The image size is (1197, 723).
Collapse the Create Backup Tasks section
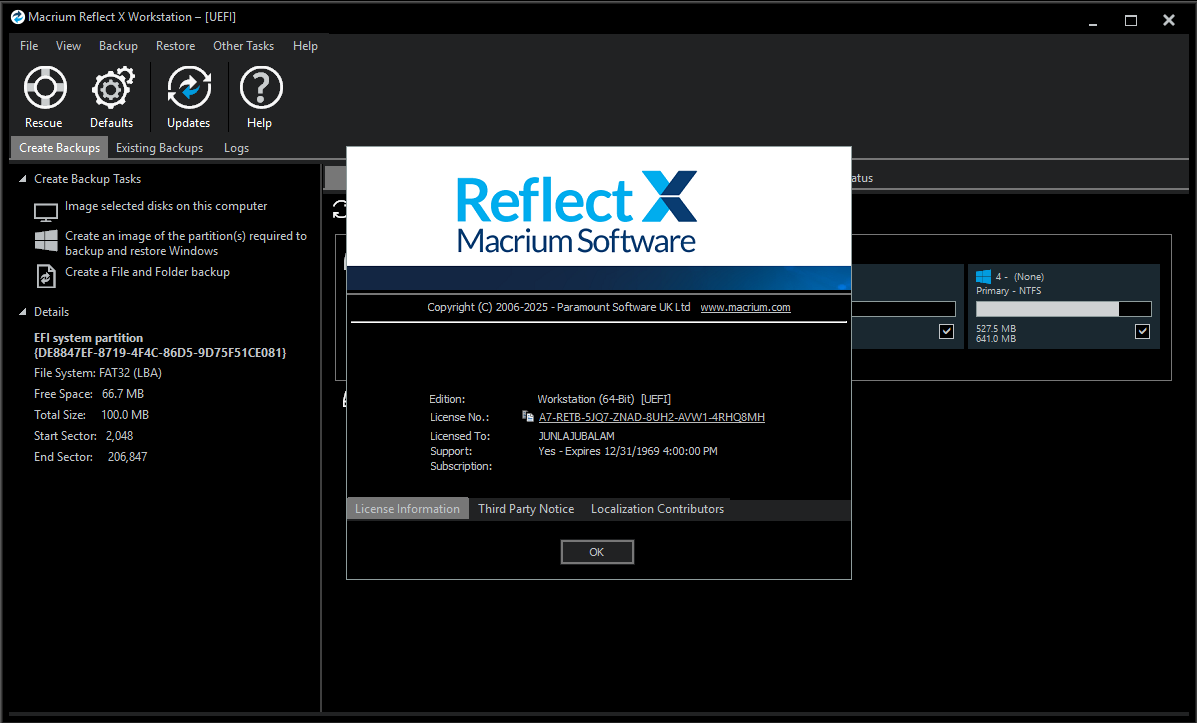[x=23, y=179]
